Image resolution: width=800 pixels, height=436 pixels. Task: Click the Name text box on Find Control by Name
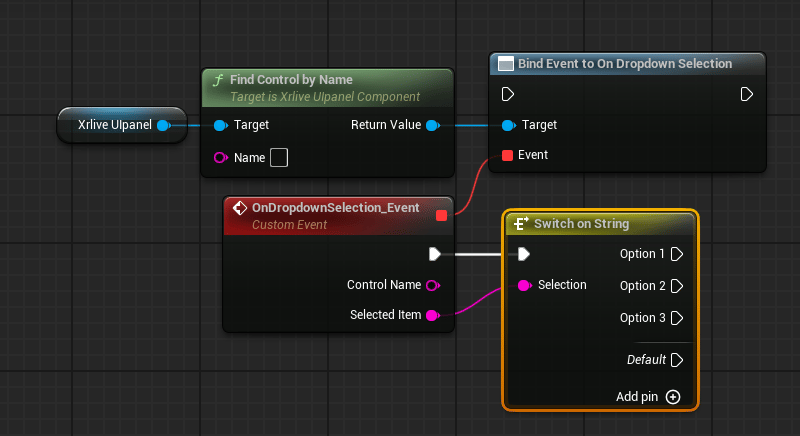point(279,158)
